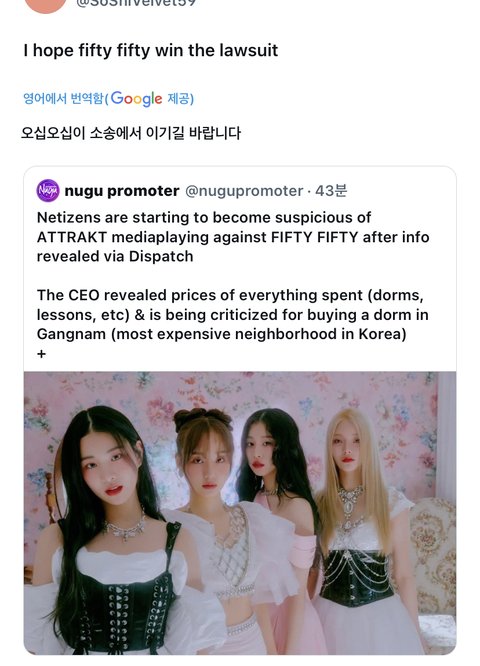
Task: Tap the Korean translated sentence 오십오십이
Action: coord(131,133)
